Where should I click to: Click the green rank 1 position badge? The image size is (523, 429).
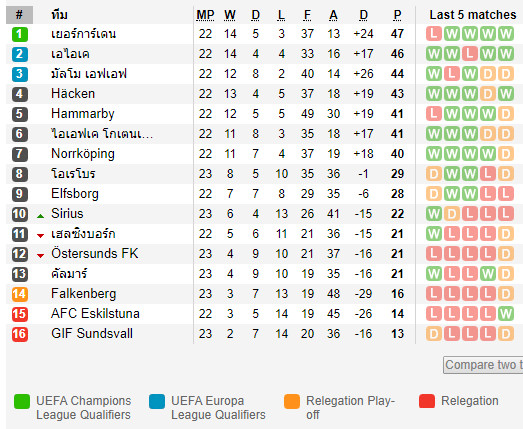pyautogui.click(x=20, y=34)
